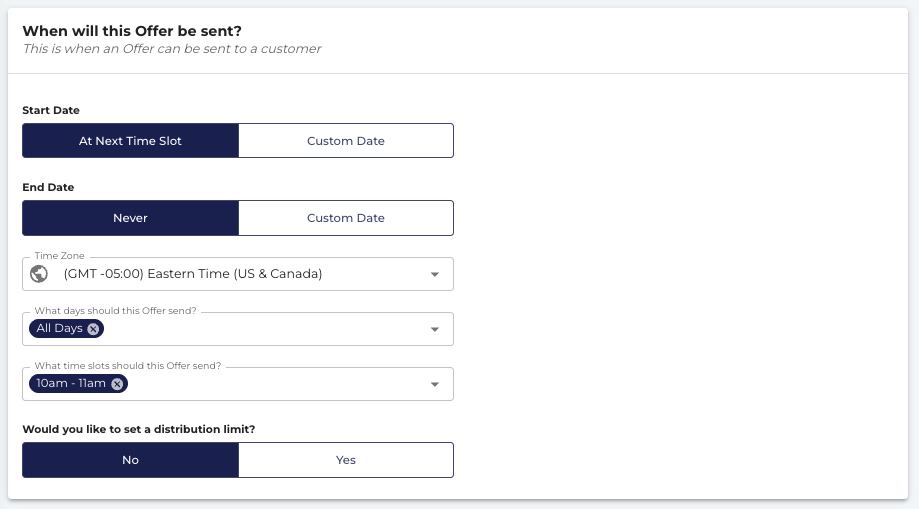Click the All Days chip label
Screen dimensions: 919x509
[59, 328]
